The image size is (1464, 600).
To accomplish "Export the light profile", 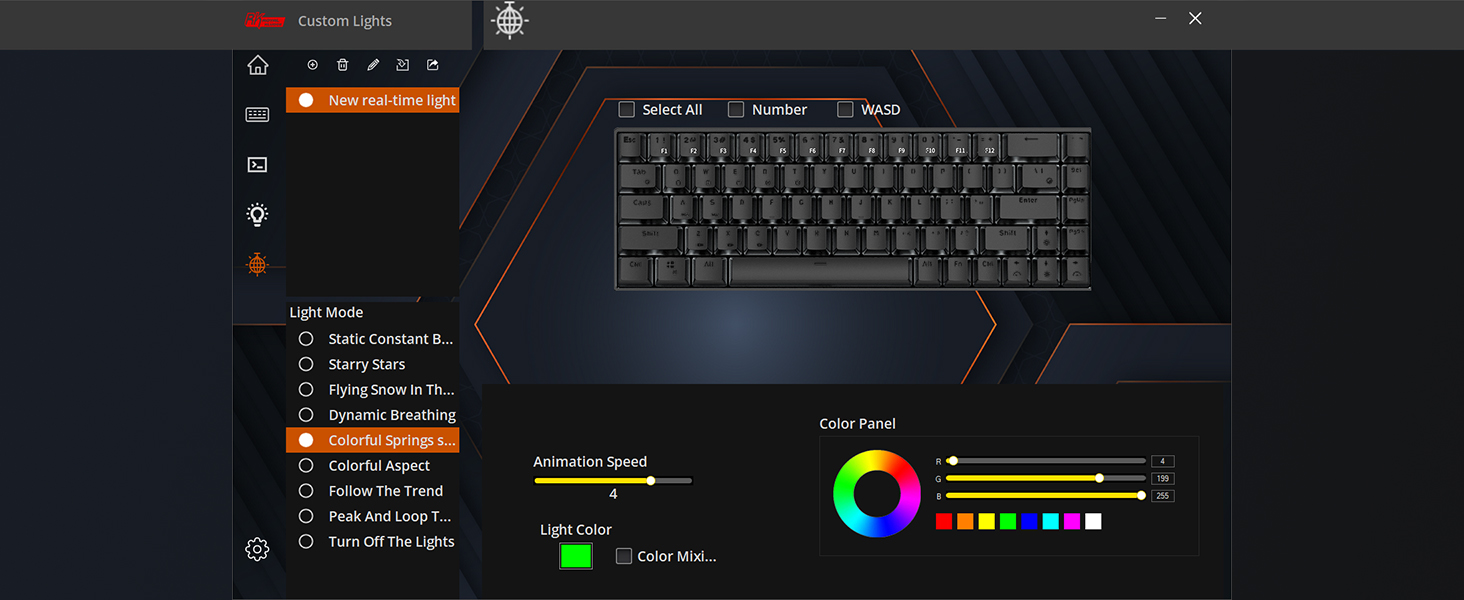I will [x=433, y=65].
